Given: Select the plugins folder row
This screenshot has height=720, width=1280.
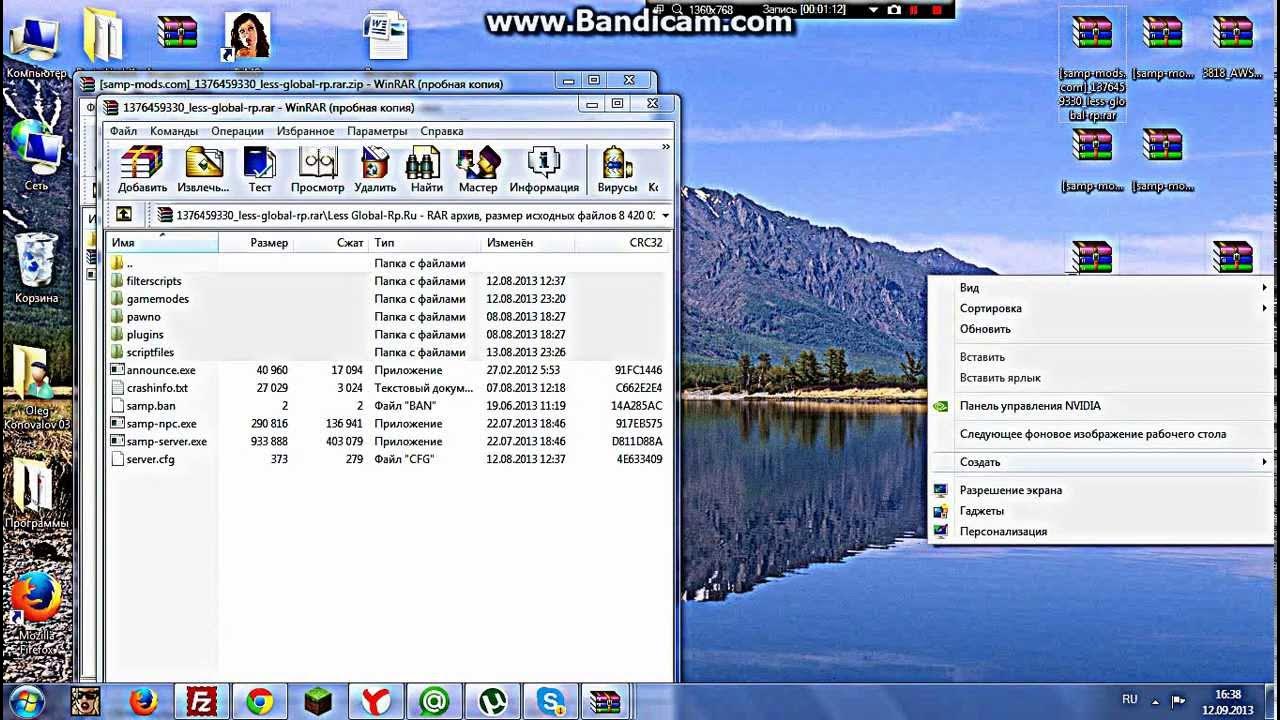Looking at the screenshot, I should (387, 335).
